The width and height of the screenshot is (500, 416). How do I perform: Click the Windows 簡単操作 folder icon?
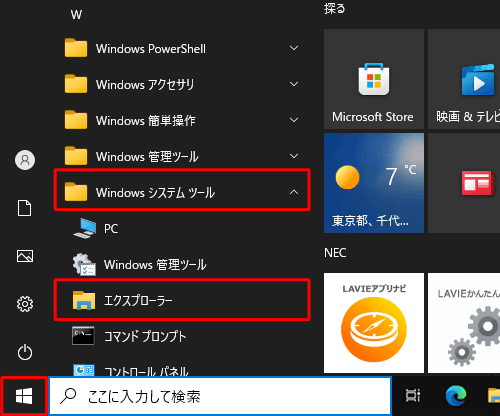coord(76,120)
